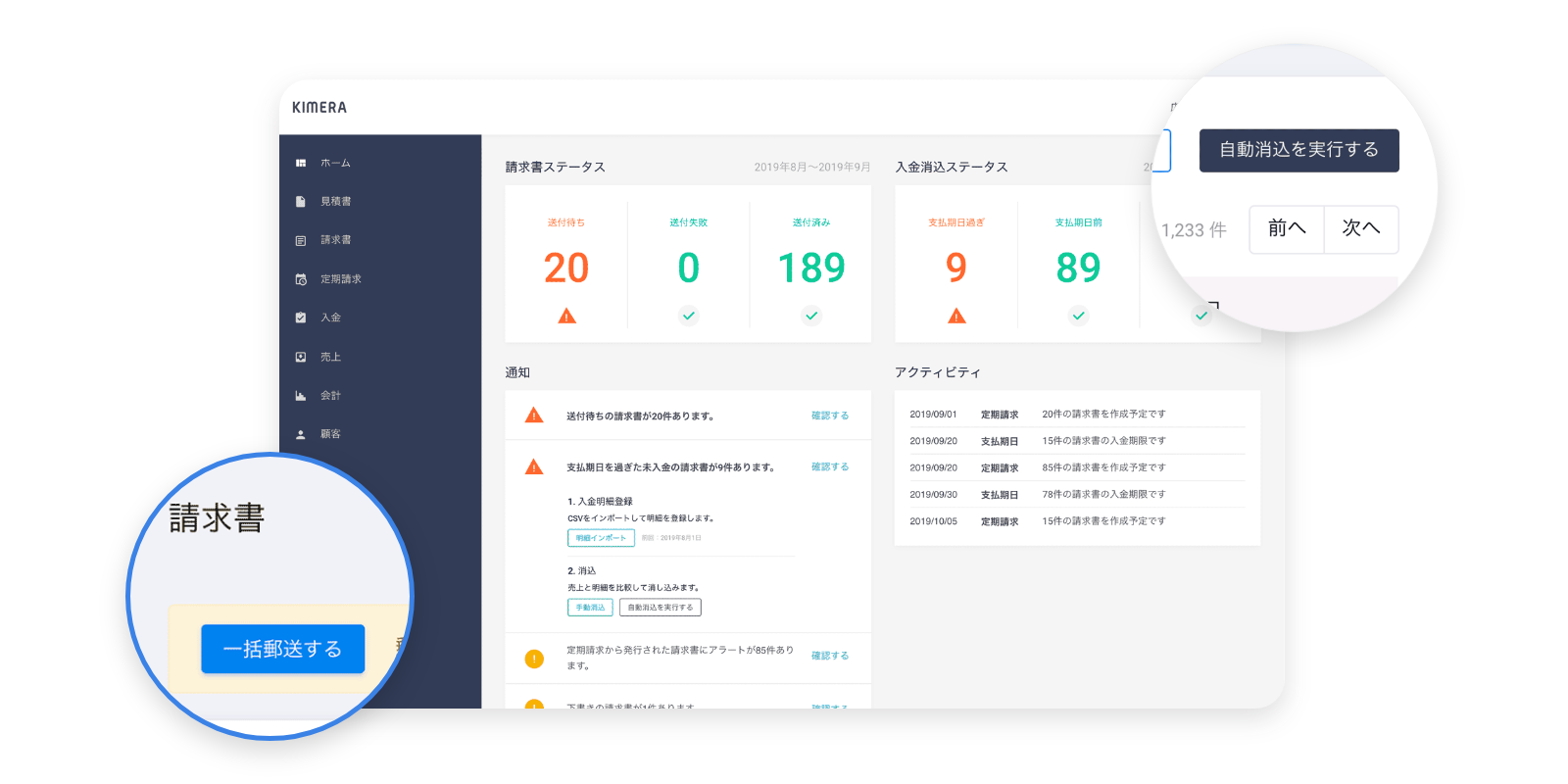1568x784 pixels.
Task: Select activity row 15件の請求書の入金期限です
Action: [x=1077, y=441]
